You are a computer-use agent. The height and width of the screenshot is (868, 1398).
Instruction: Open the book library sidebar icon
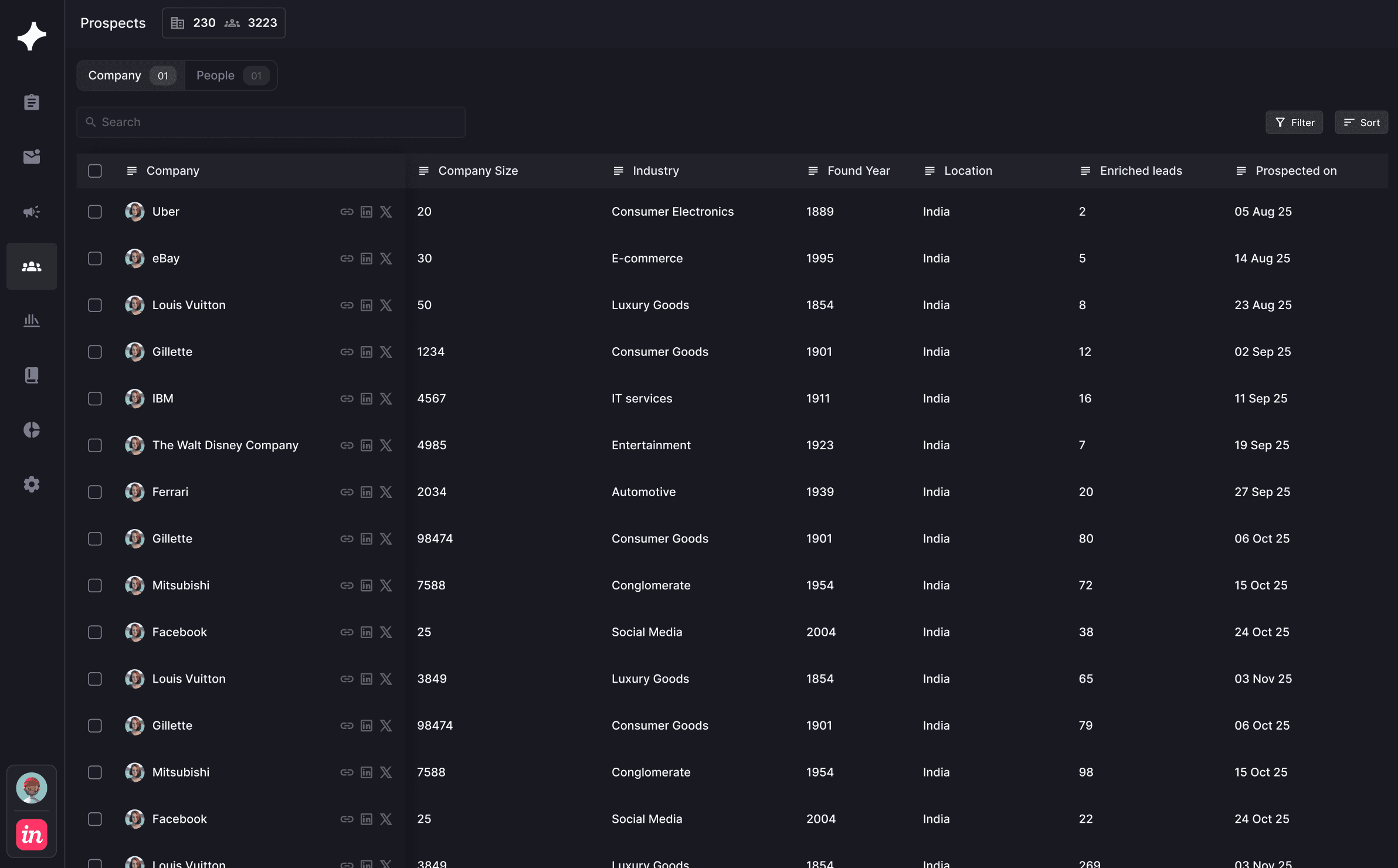32,375
